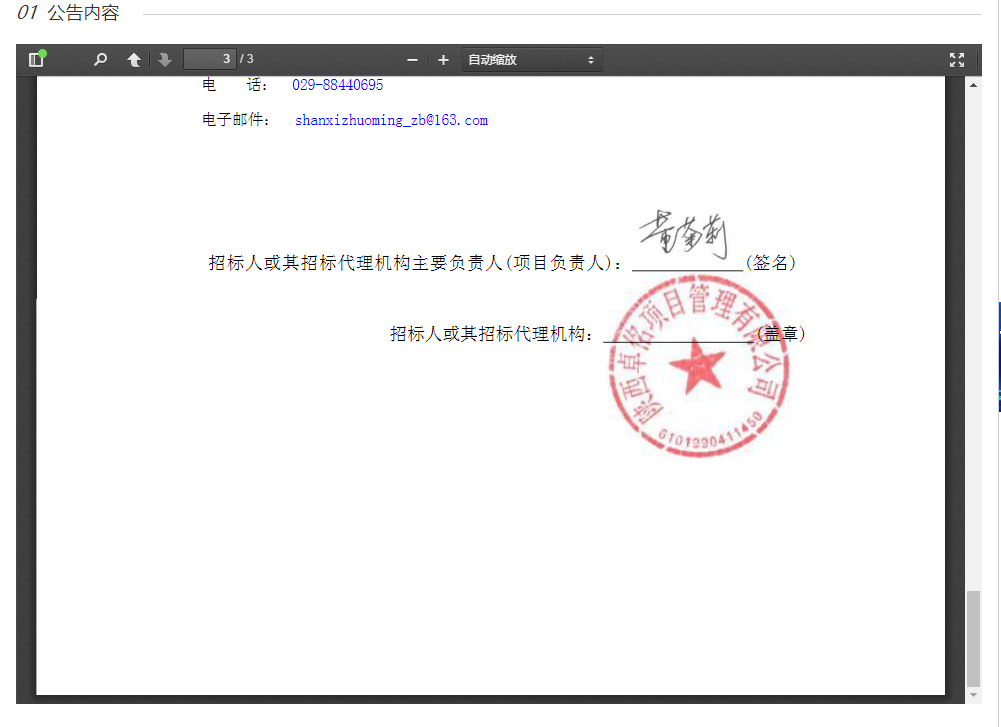The image size is (1001, 727).
Task: Click the (签名) label text
Action: [x=770, y=263]
